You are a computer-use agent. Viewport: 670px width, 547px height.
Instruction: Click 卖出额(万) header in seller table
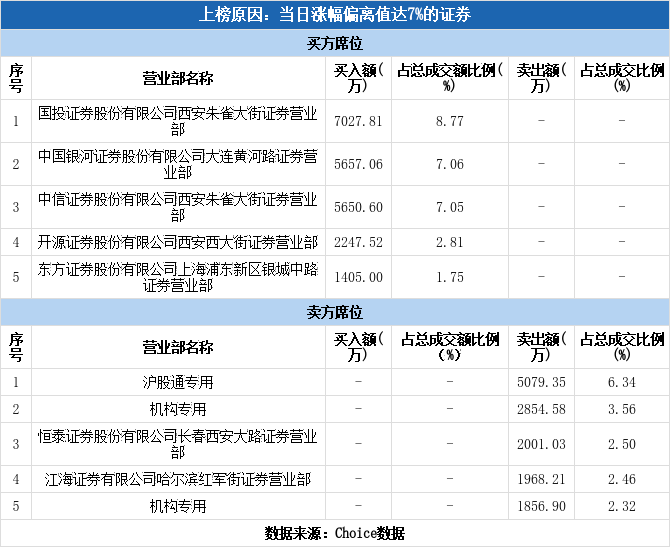click(x=541, y=347)
